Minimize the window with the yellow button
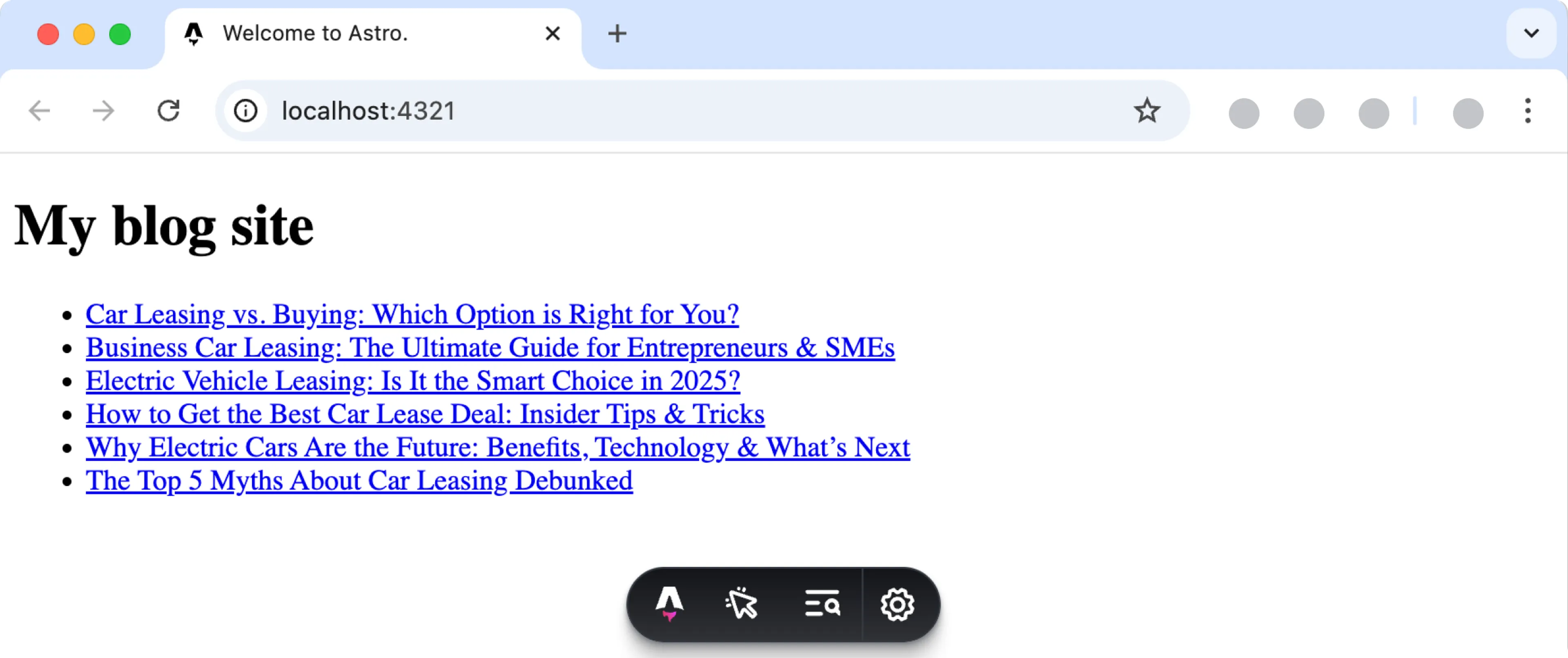 84,34
